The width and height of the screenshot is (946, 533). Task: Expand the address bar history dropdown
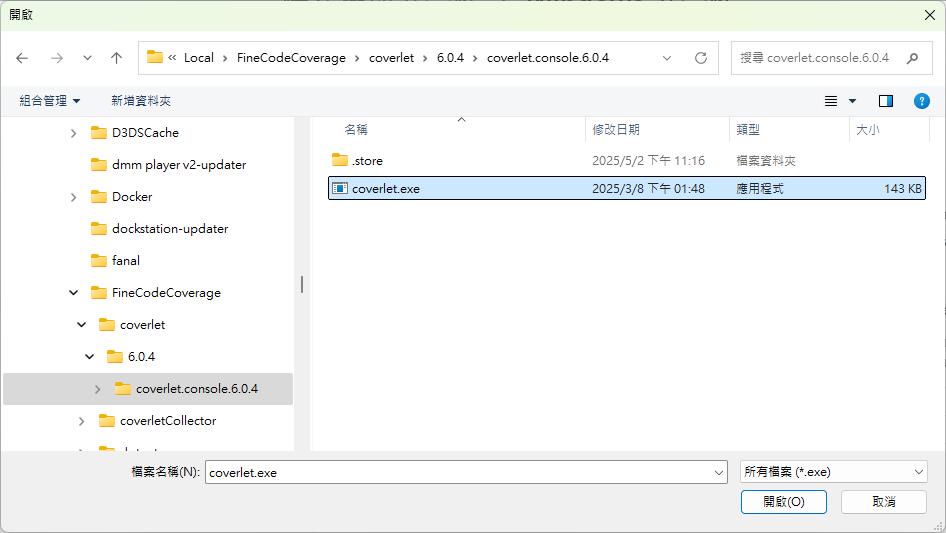click(667, 58)
